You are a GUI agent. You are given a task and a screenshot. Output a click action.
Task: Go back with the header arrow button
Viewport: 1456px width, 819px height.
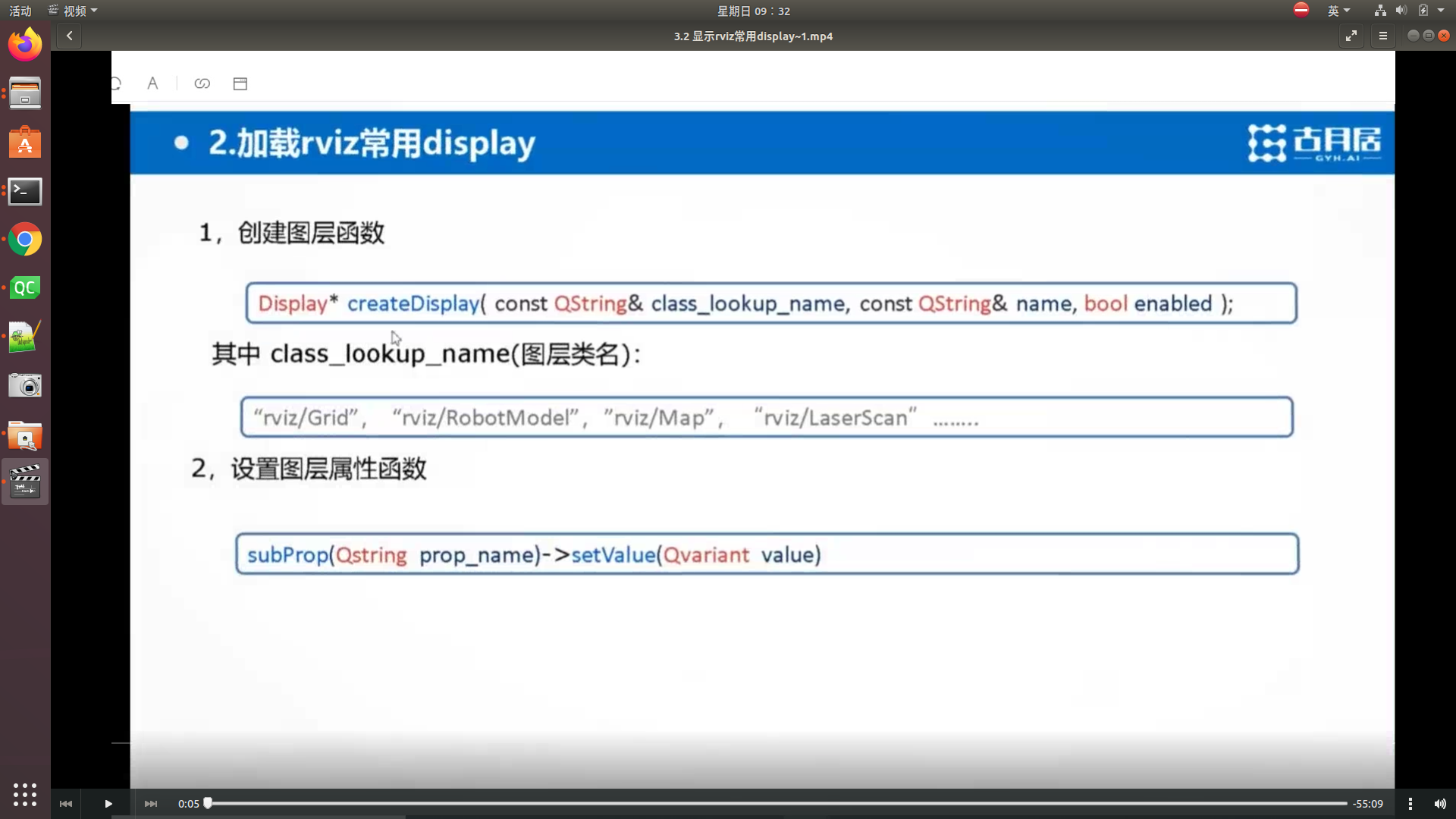click(69, 36)
